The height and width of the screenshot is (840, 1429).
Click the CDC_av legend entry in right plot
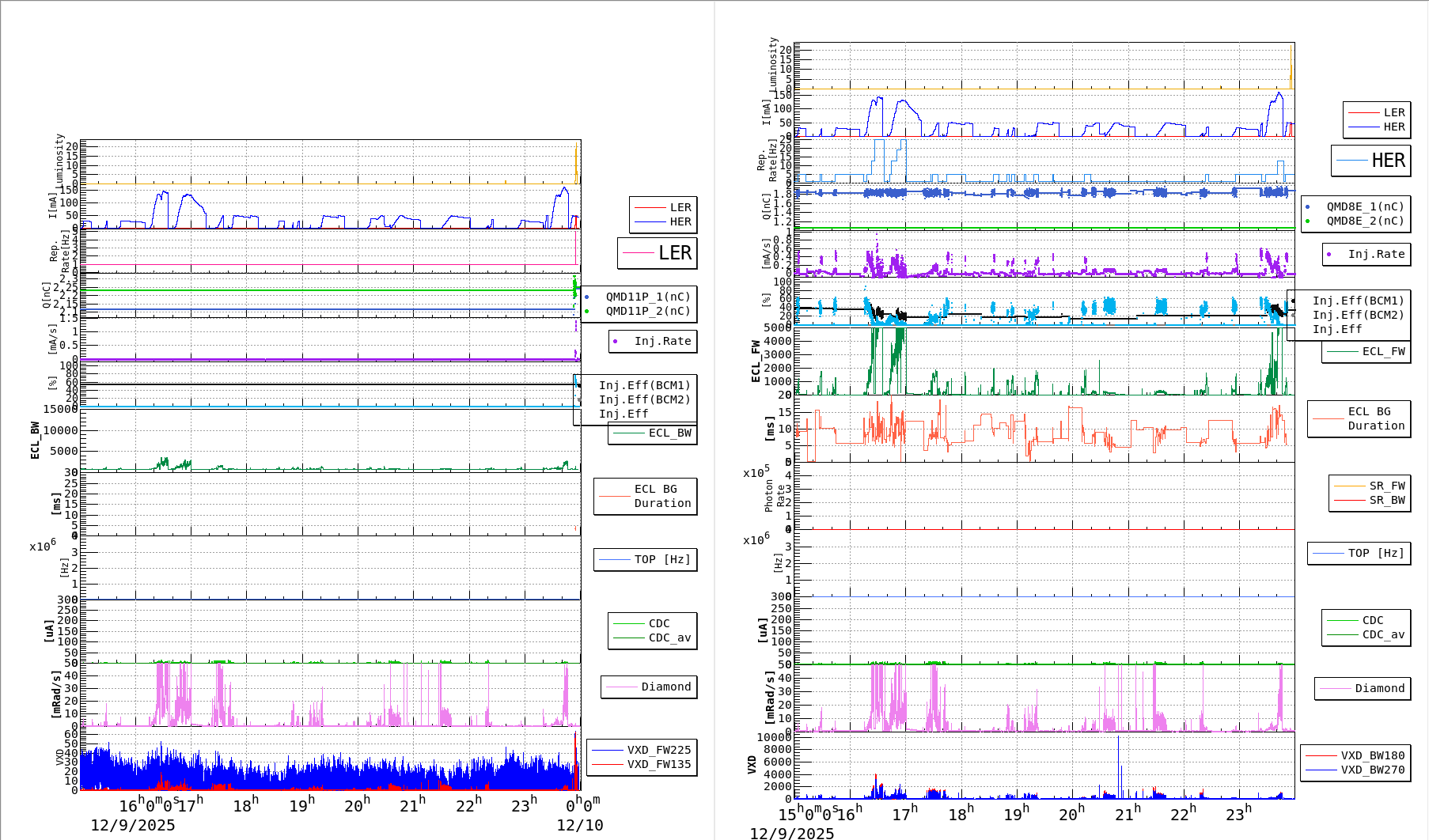click(x=1382, y=634)
